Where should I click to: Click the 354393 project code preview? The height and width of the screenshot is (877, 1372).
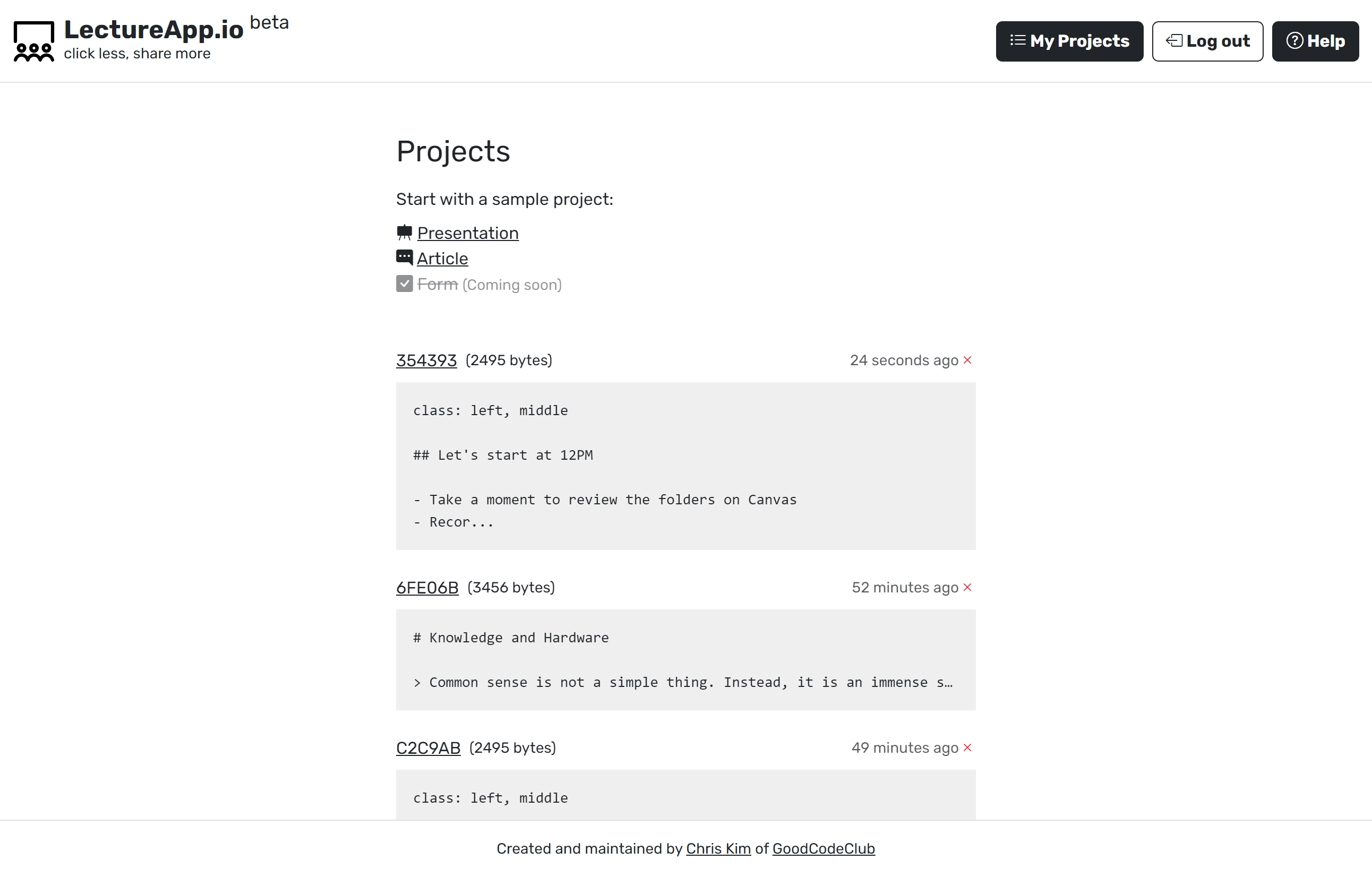(685, 466)
